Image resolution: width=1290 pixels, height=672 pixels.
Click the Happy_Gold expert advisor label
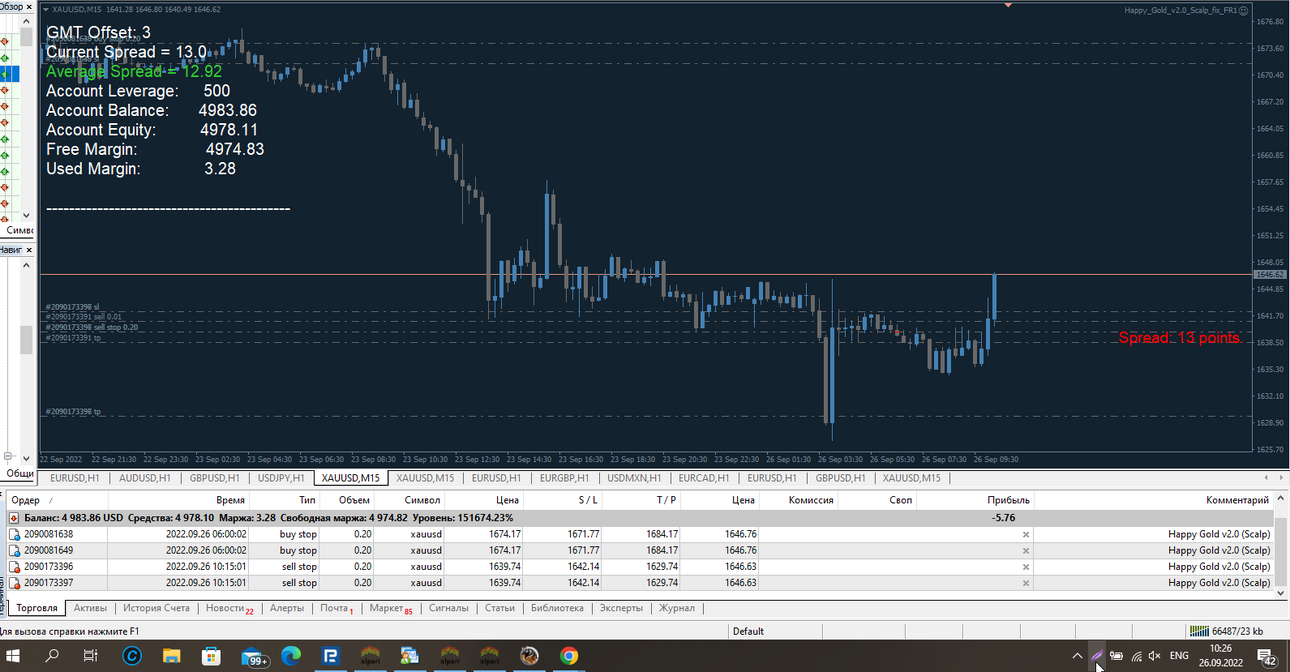1181,10
